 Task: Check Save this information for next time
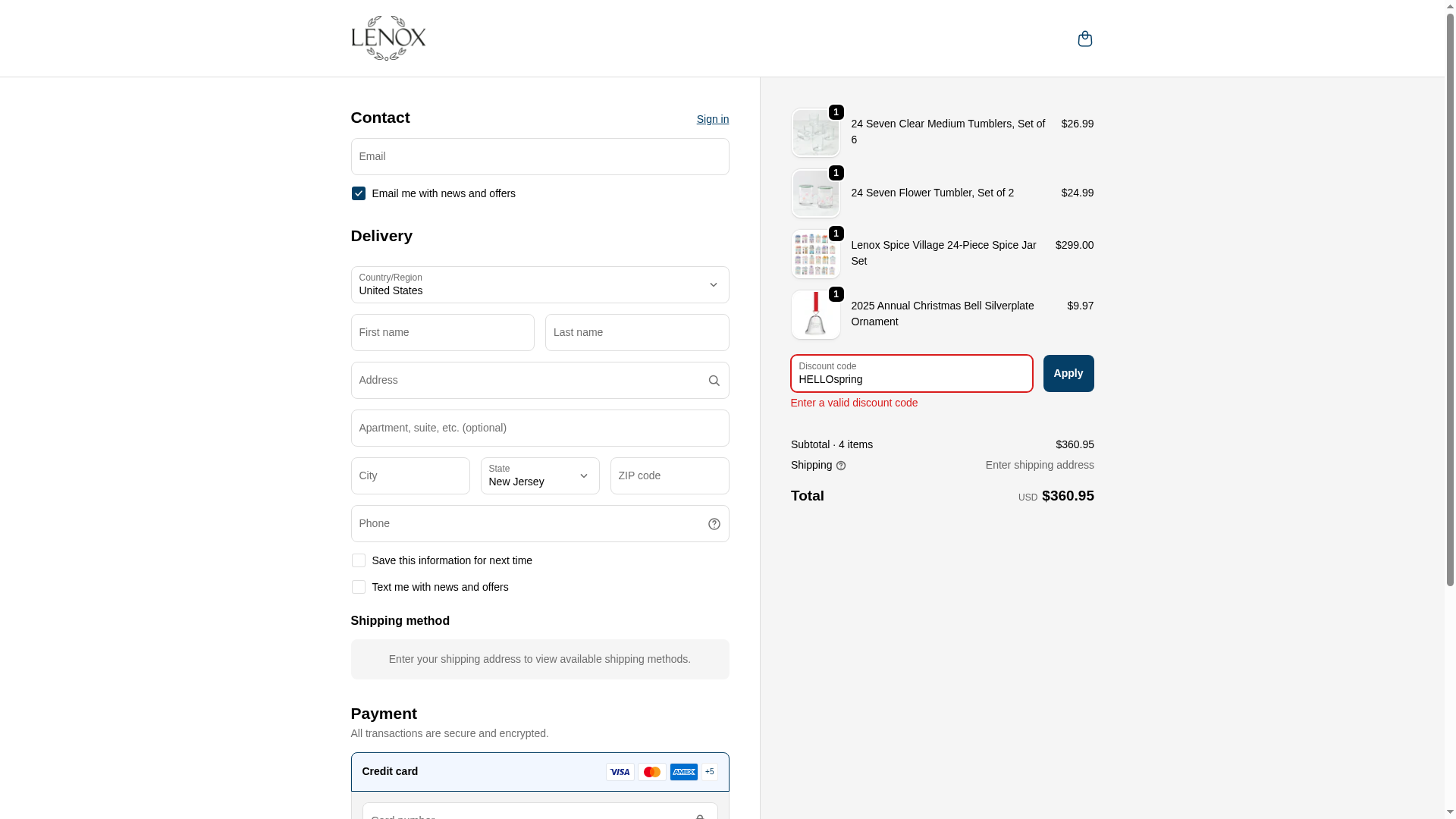(359, 560)
